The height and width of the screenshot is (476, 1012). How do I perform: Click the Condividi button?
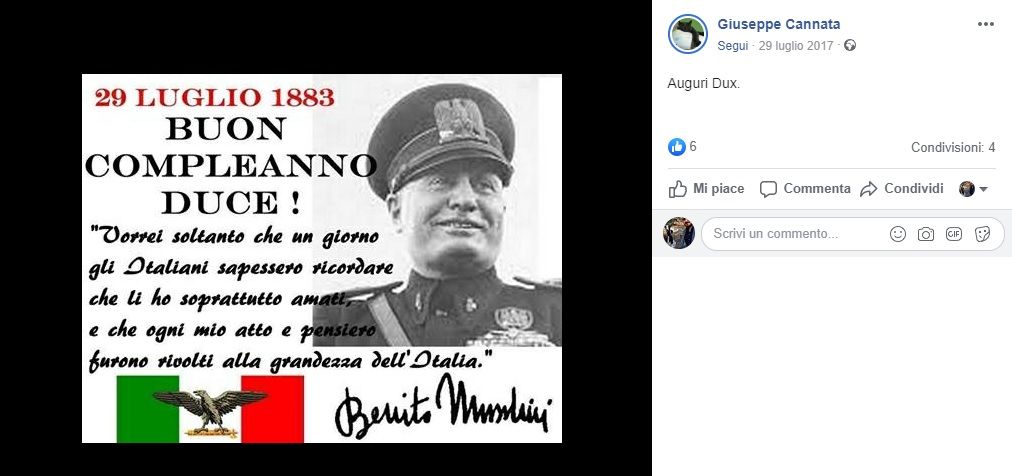(x=902, y=189)
